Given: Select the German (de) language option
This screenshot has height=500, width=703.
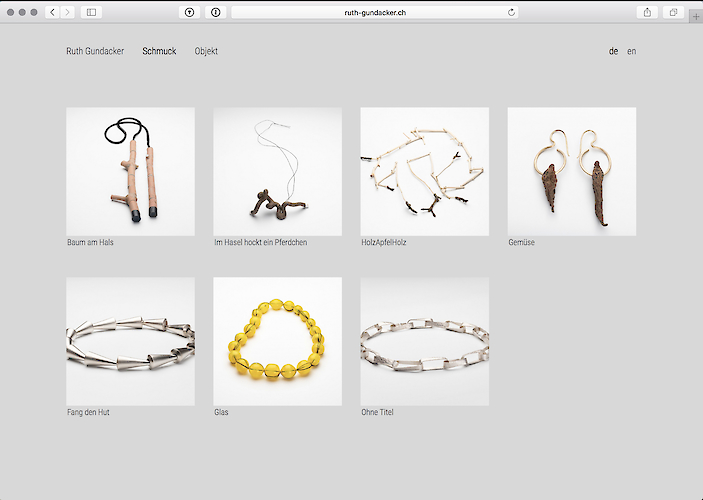Looking at the screenshot, I should (x=613, y=51).
